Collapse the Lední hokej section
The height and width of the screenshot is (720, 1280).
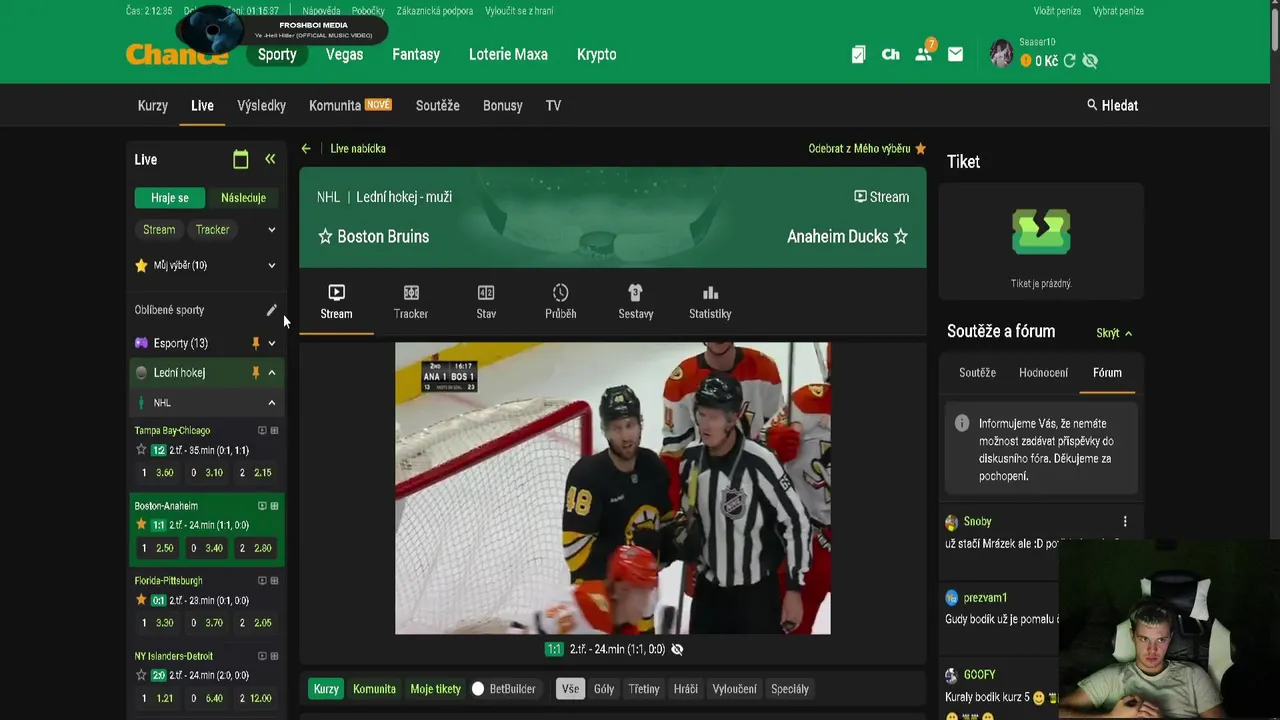click(271, 373)
